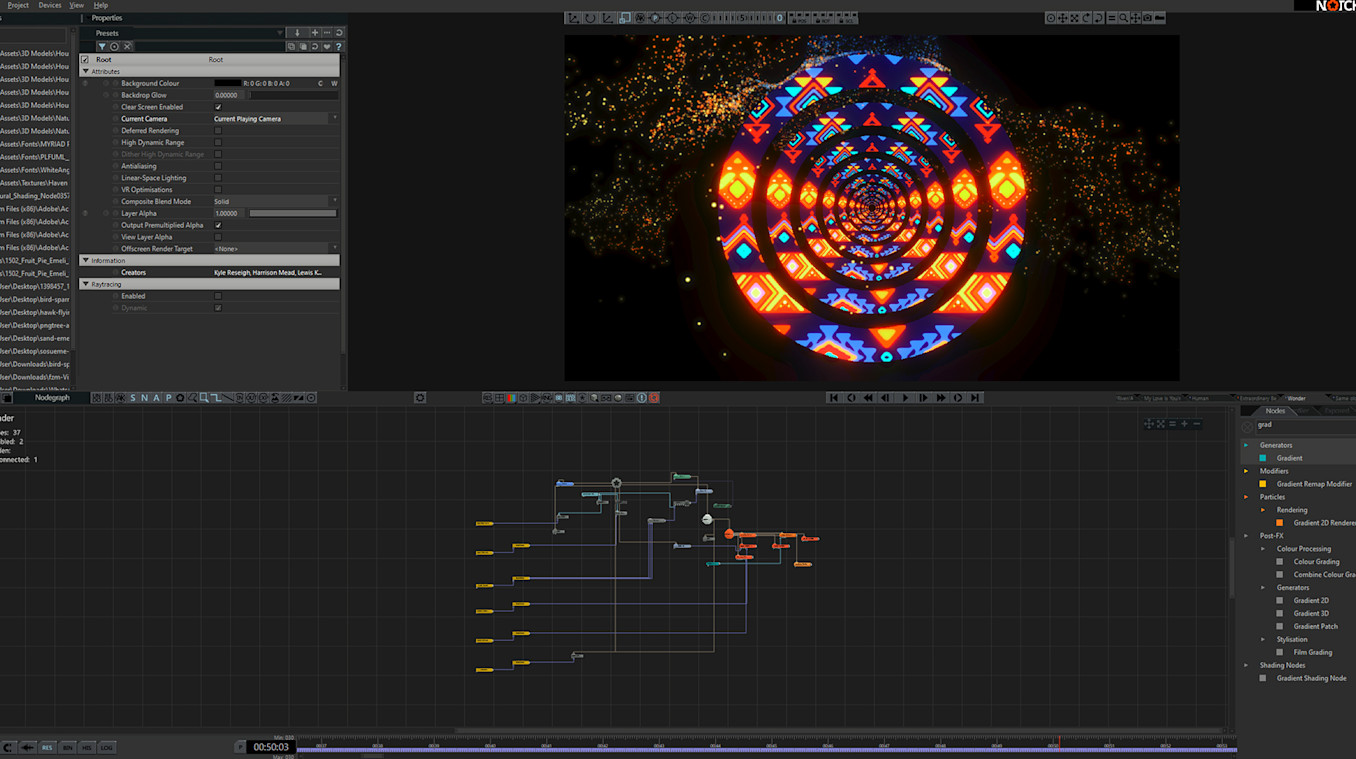Open the Help menu
Screen dimensions: 1356x759
coord(100,5)
